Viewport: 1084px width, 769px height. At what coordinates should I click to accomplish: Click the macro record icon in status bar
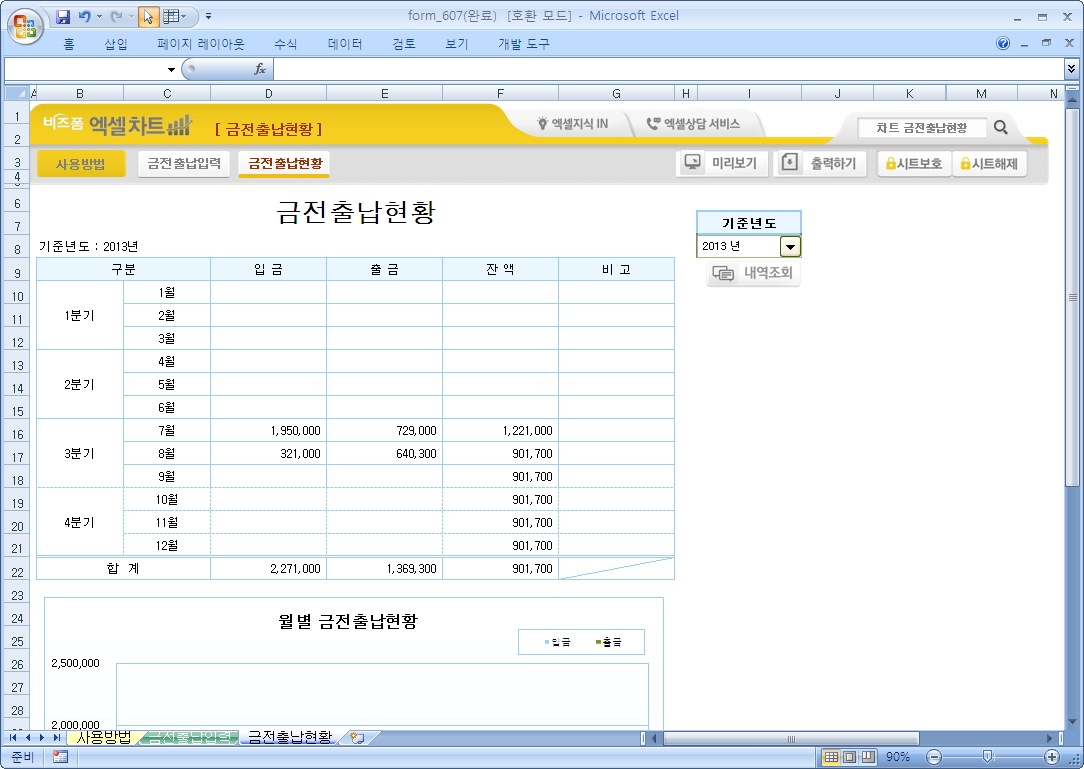[x=60, y=757]
